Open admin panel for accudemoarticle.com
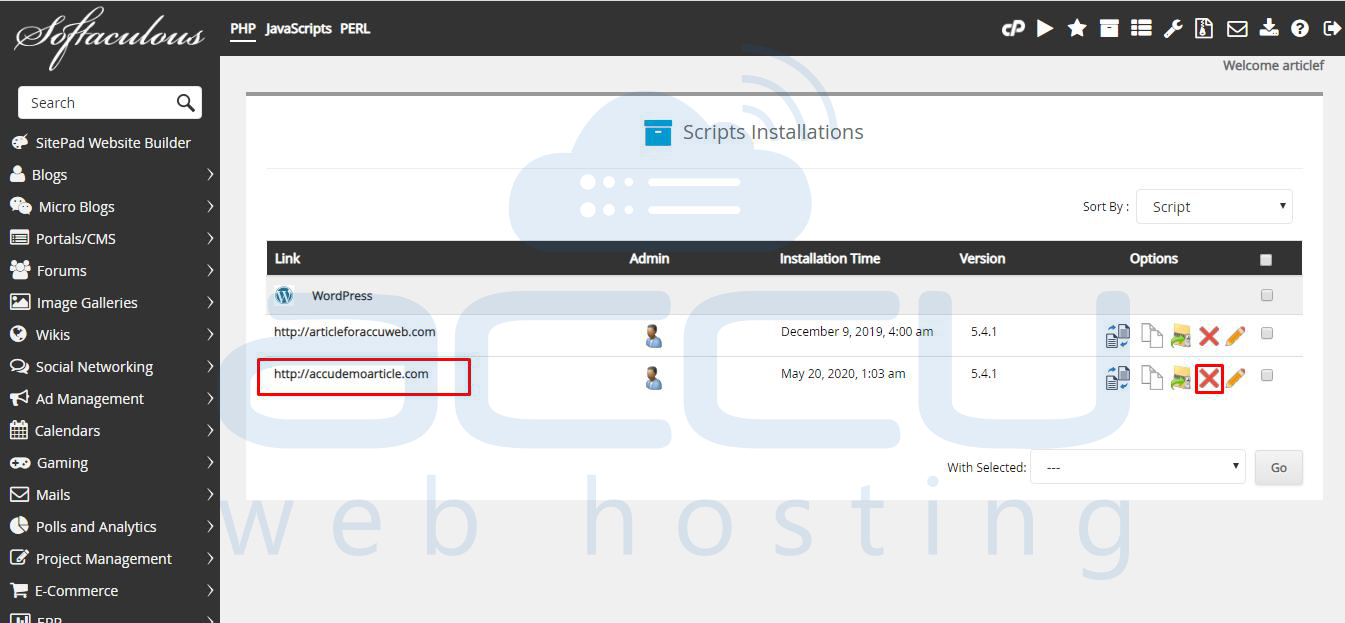The image size is (1345, 623). point(654,378)
